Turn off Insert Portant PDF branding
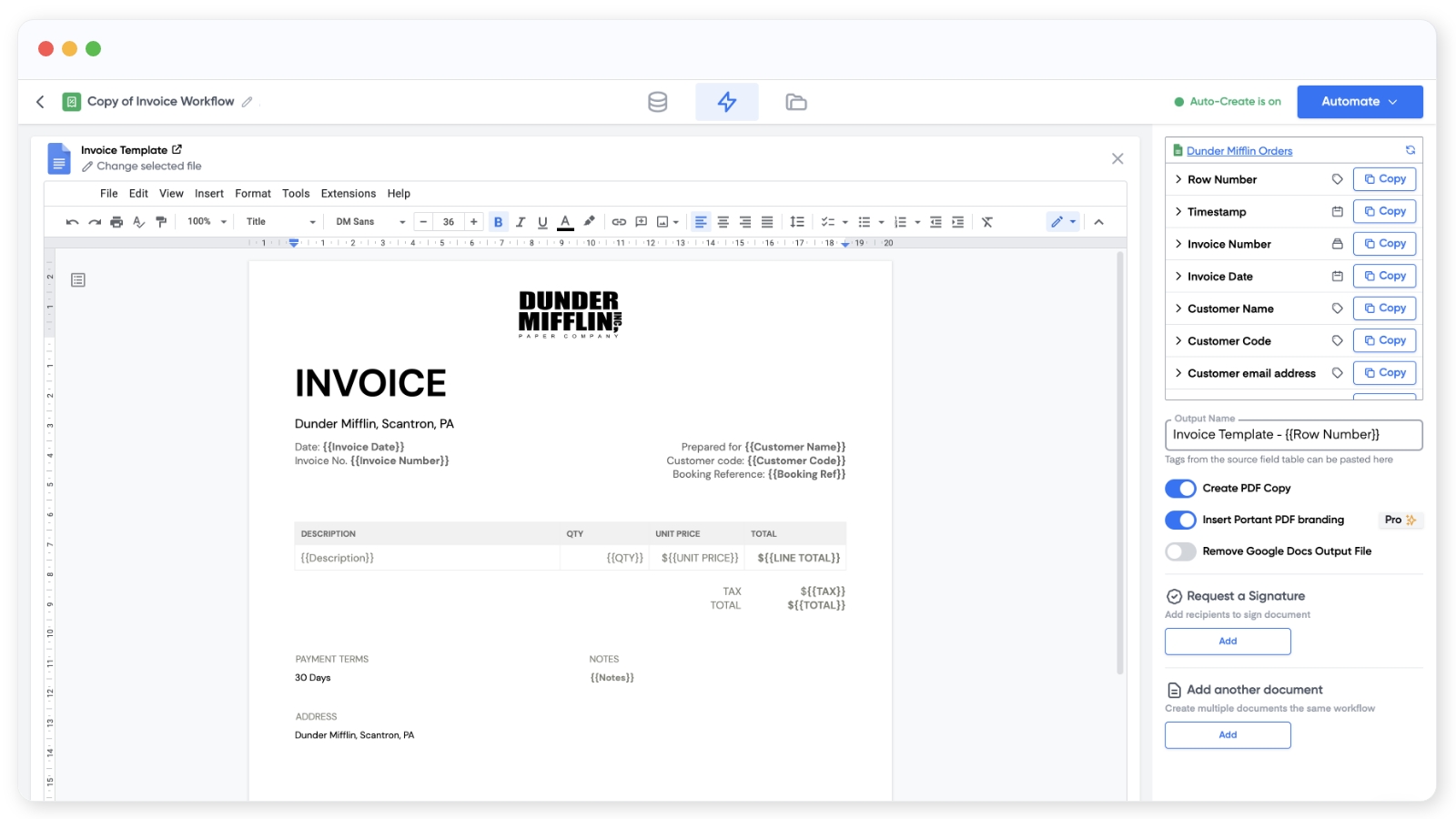Image resolution: width=1456 pixels, height=819 pixels. [1180, 520]
